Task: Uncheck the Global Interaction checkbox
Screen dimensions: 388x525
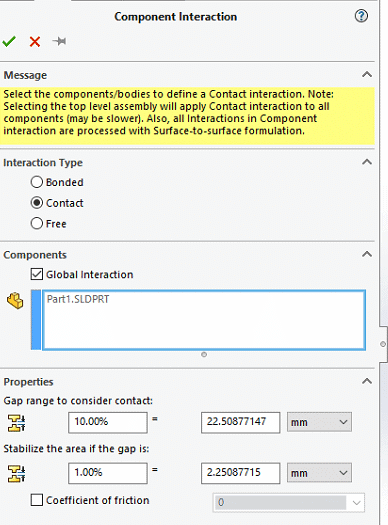Action: (37, 274)
